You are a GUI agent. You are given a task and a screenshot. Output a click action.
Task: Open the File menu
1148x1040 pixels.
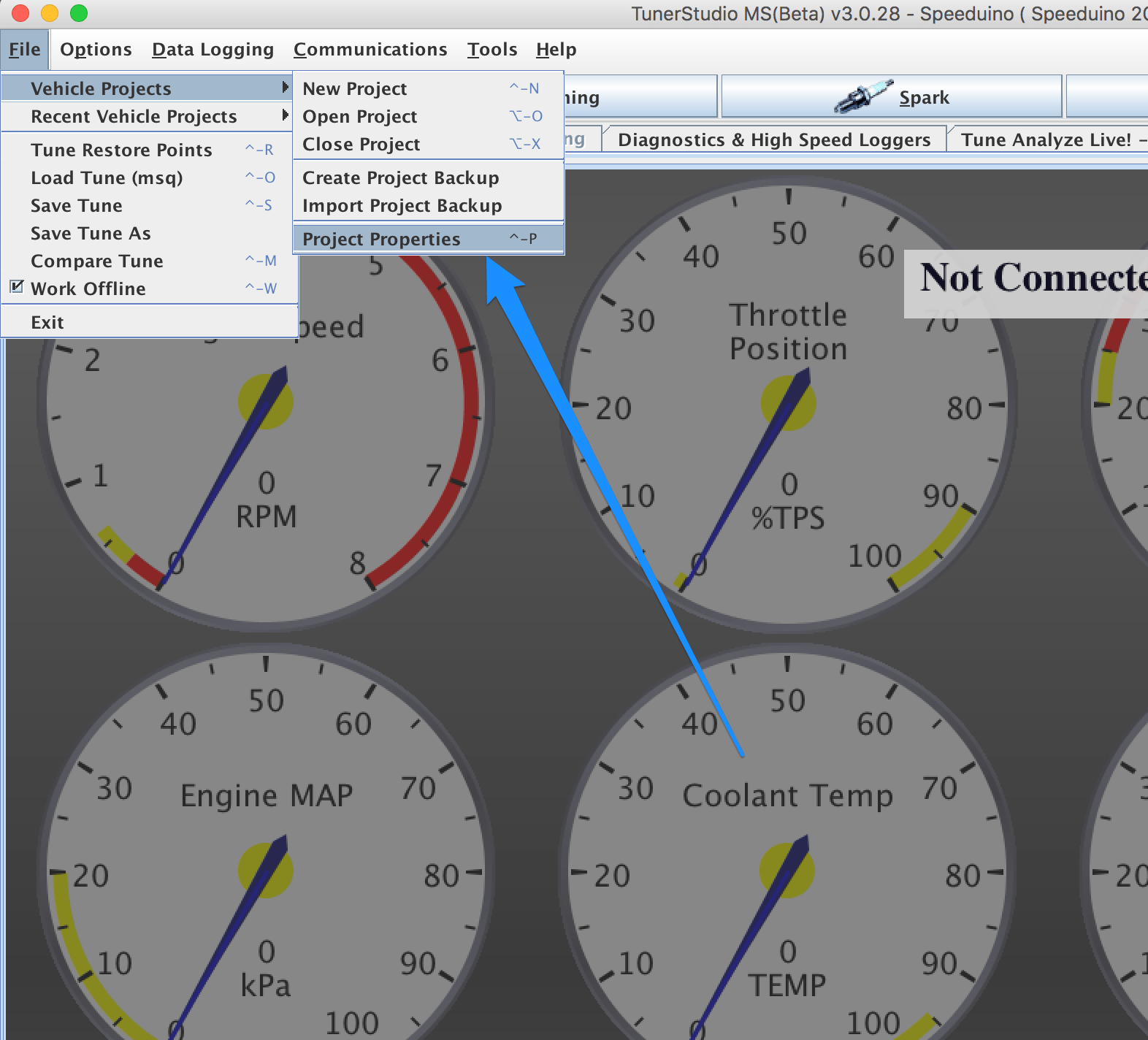pyautogui.click(x=25, y=50)
